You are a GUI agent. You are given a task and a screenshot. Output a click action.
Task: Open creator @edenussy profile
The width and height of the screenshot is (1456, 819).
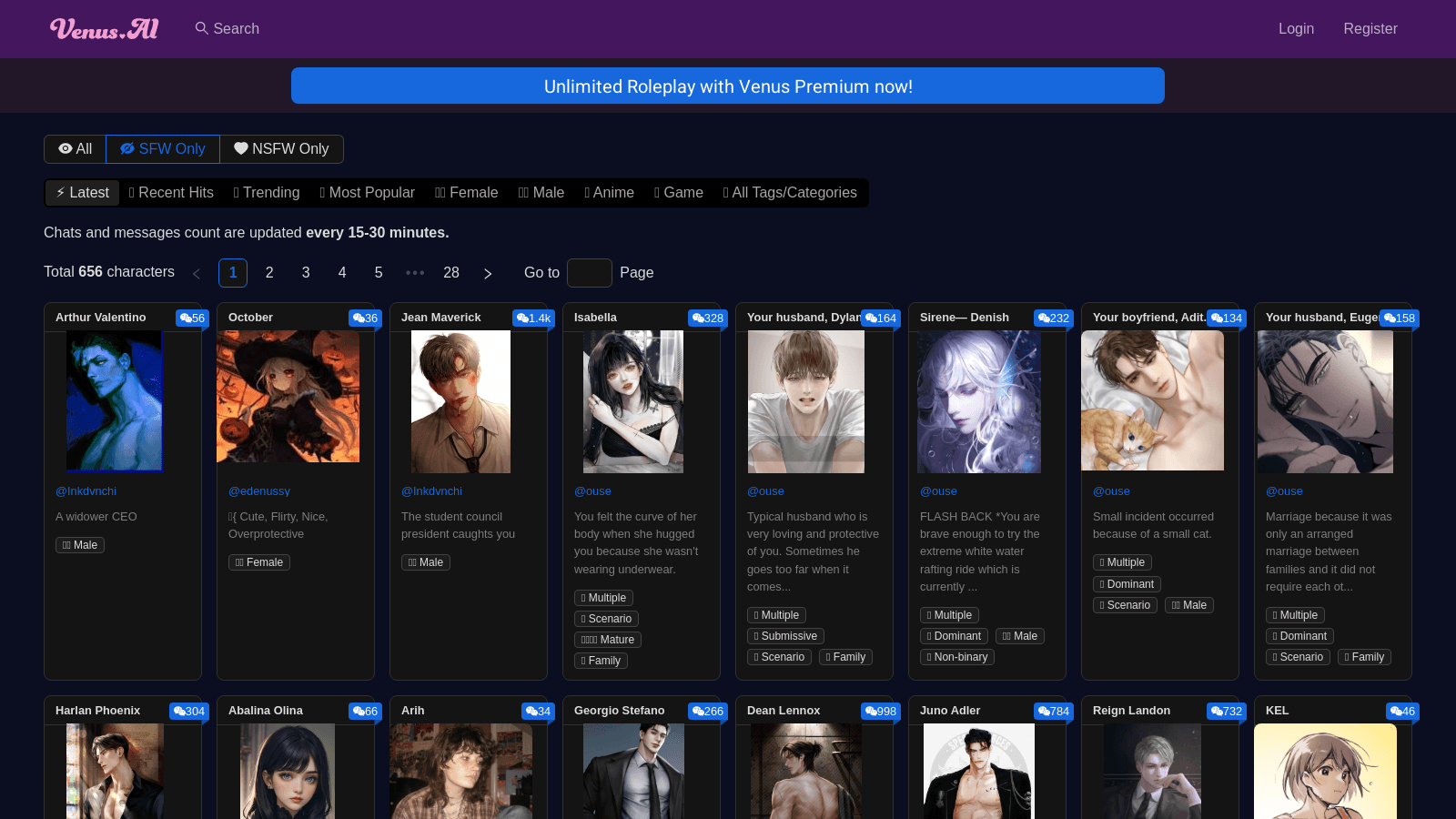pos(259,491)
